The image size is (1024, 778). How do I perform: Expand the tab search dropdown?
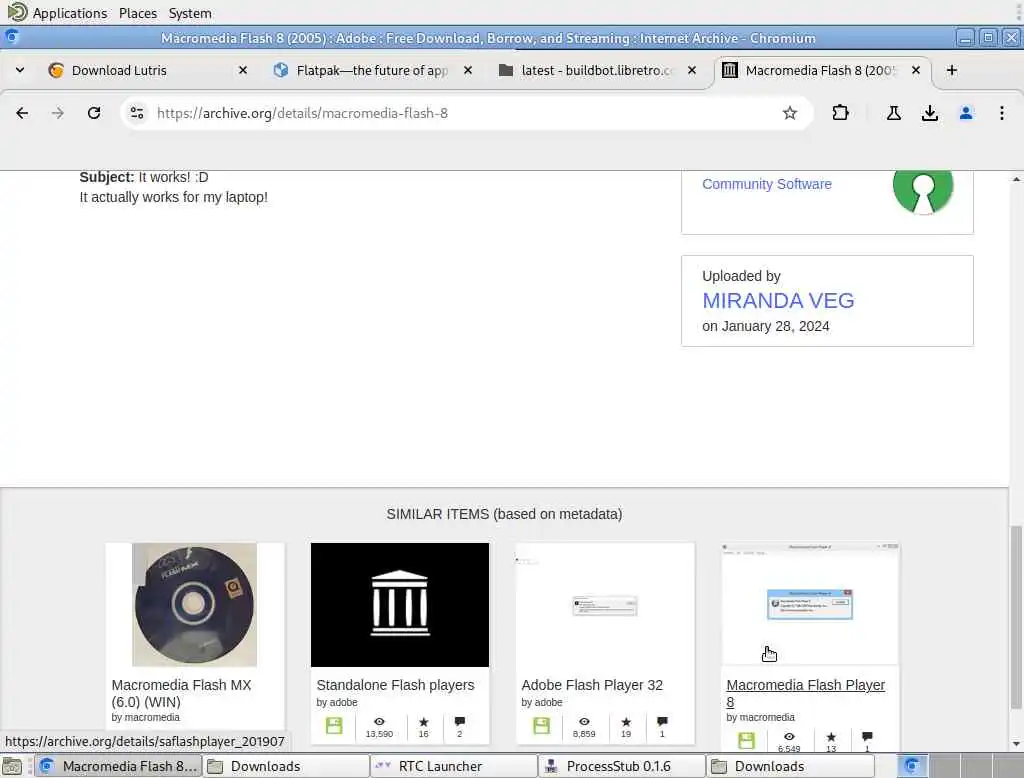click(x=20, y=70)
